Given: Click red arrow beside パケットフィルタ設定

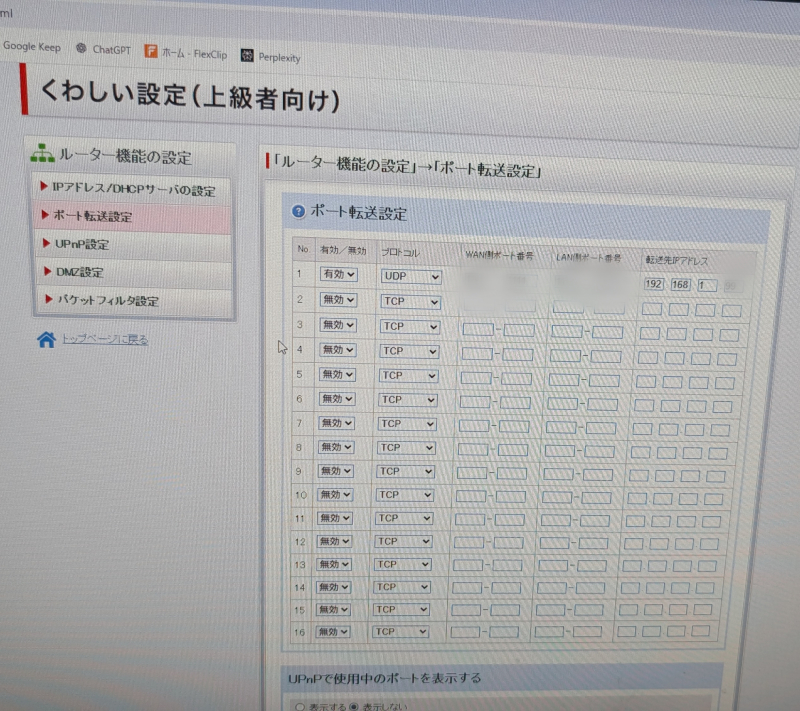Looking at the screenshot, I should [46, 299].
